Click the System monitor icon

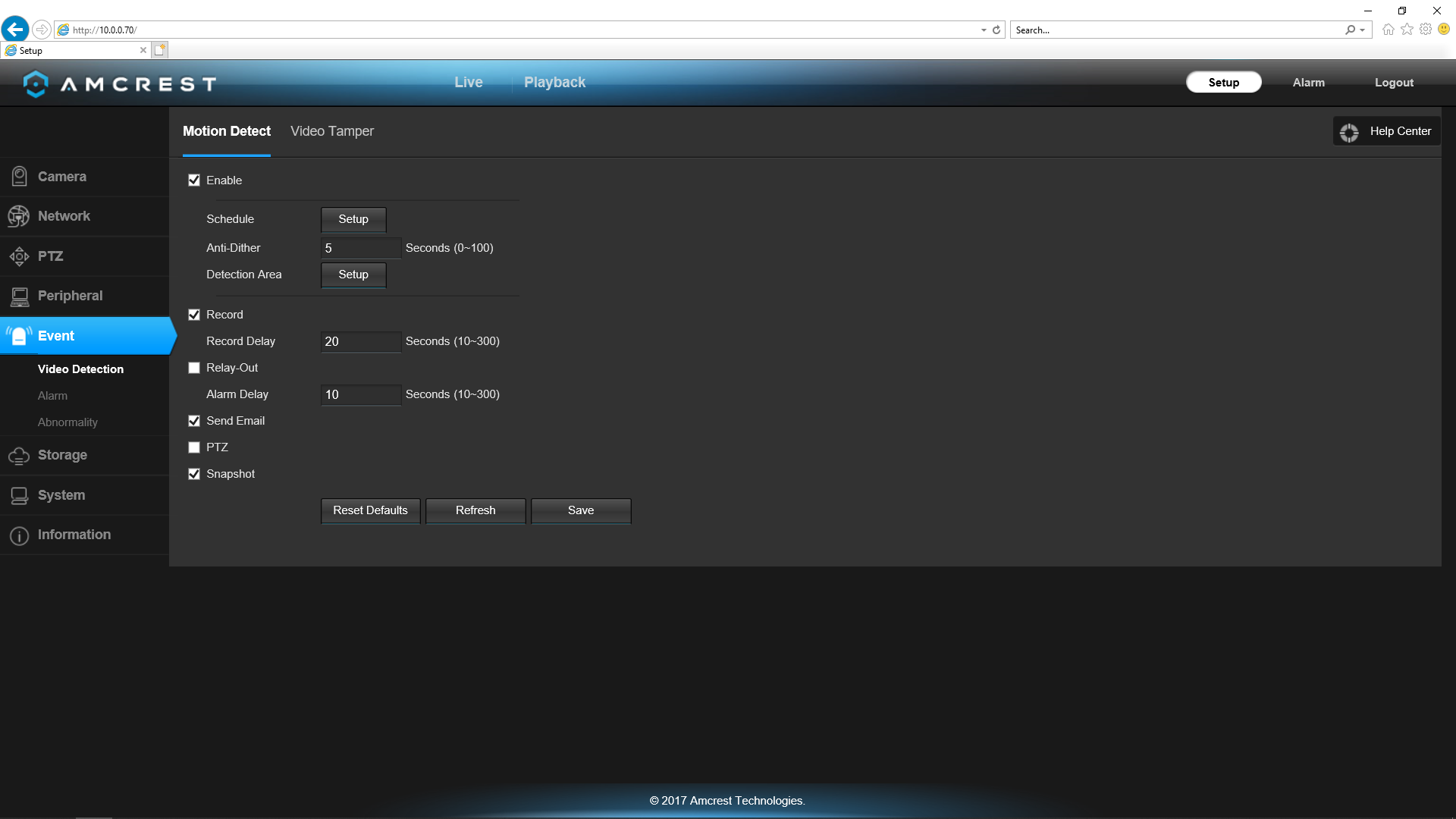pos(20,496)
